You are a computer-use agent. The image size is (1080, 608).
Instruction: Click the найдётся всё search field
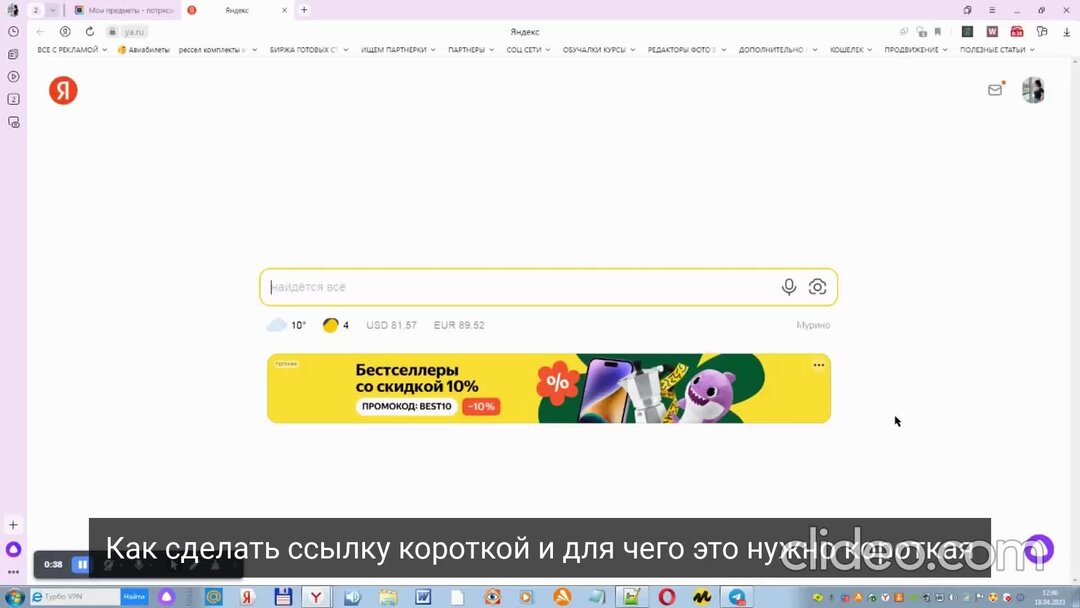[520, 286]
